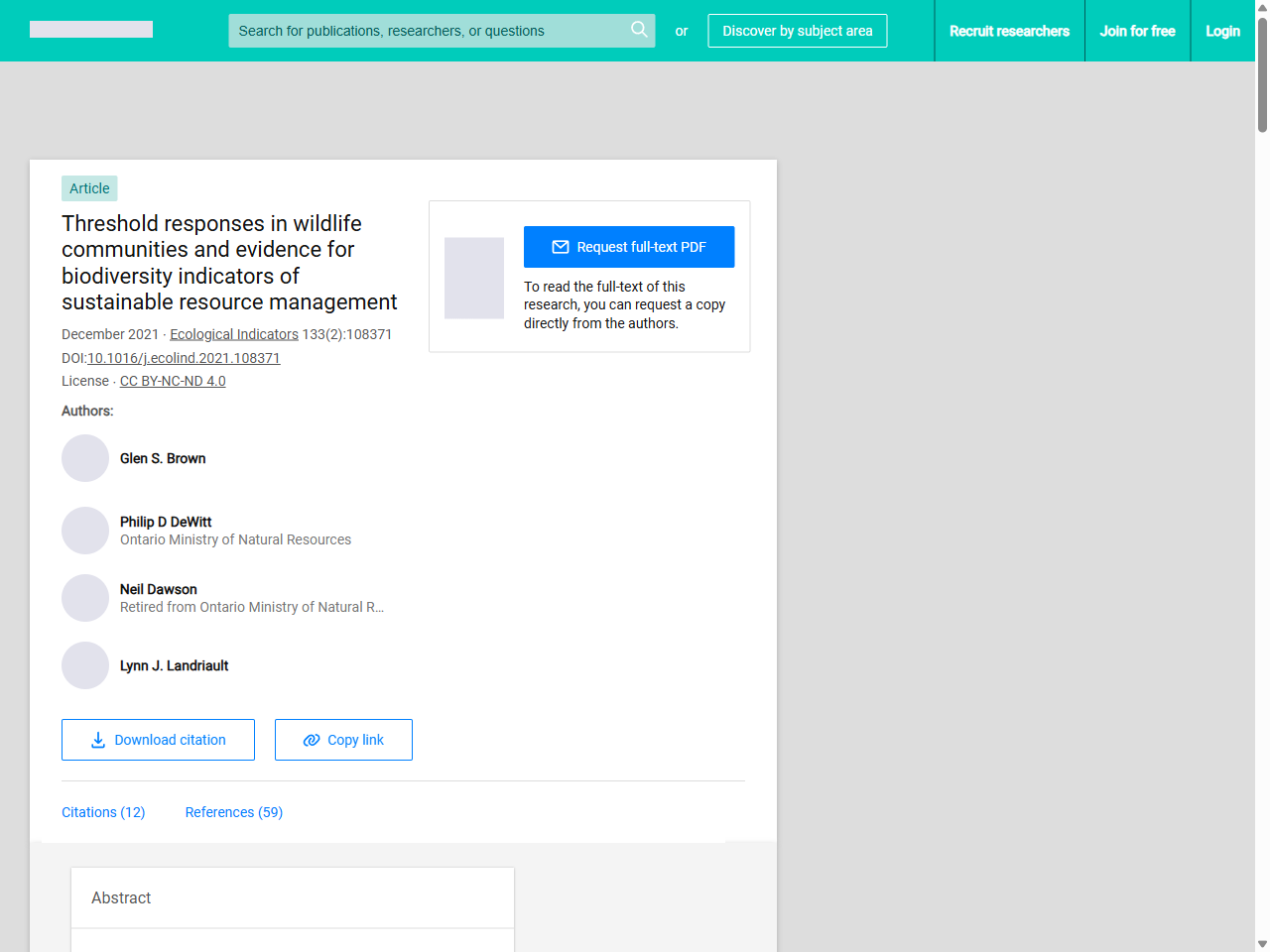1270x952 pixels.
Task: Click the site logo in the top bar
Action: (90, 30)
